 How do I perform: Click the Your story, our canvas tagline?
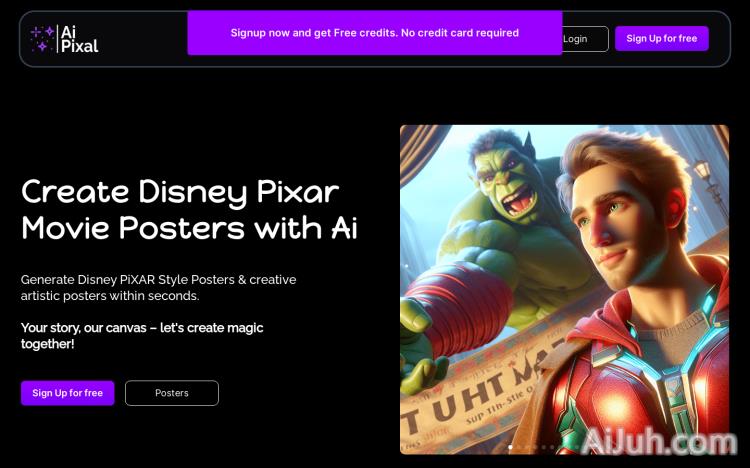[x=142, y=335]
